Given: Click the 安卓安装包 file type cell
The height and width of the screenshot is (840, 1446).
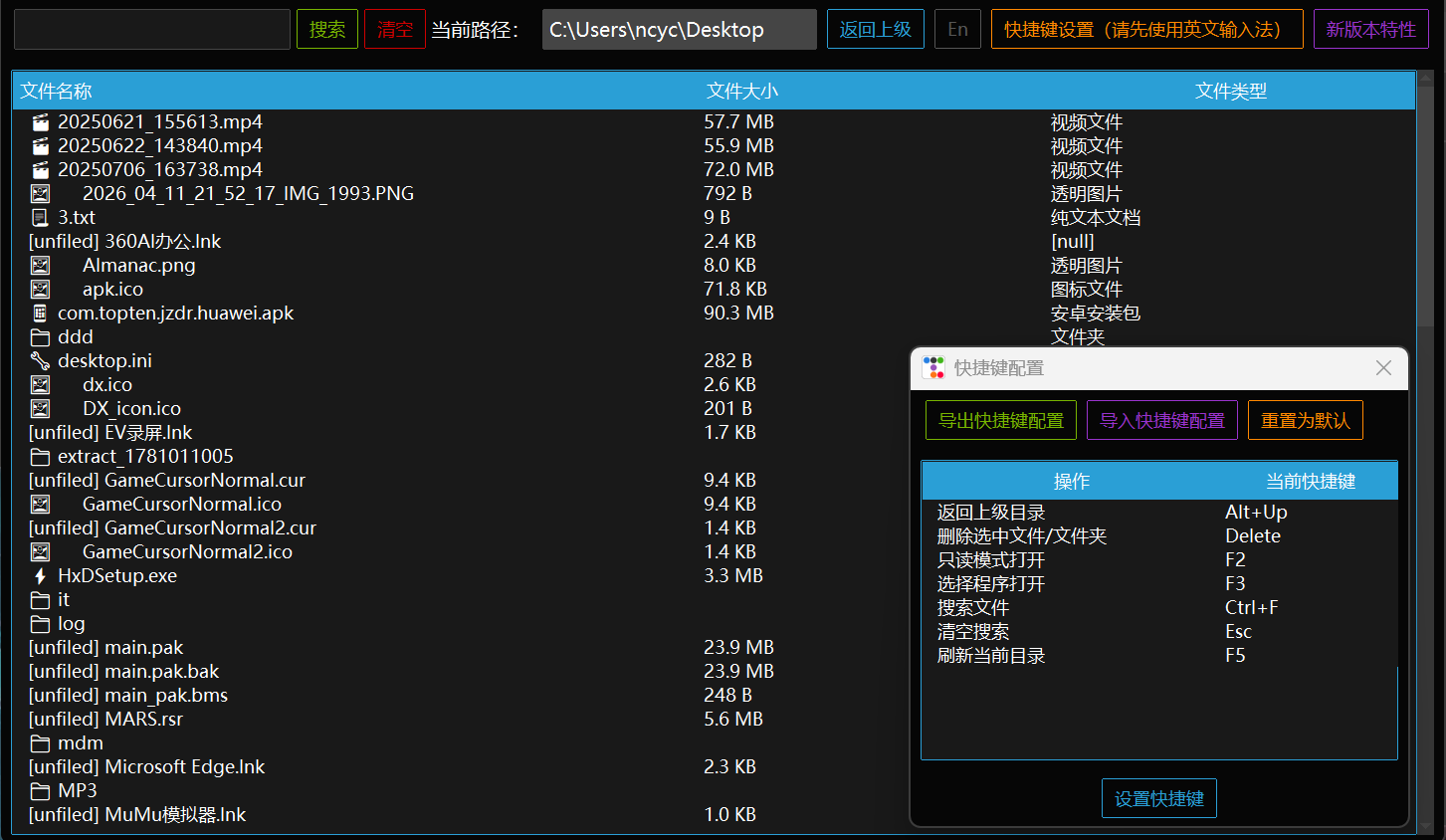Looking at the screenshot, I should point(1096,314).
